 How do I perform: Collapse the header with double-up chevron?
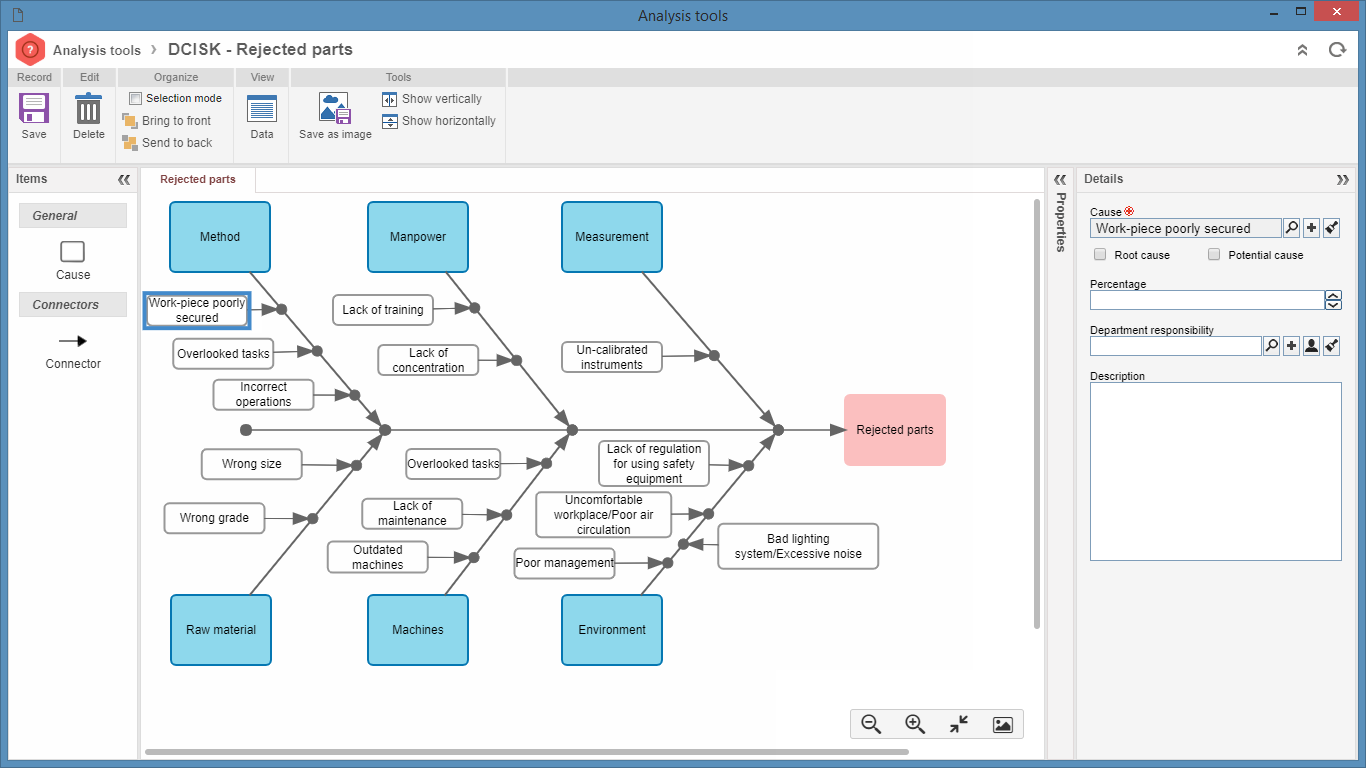[x=1302, y=50]
